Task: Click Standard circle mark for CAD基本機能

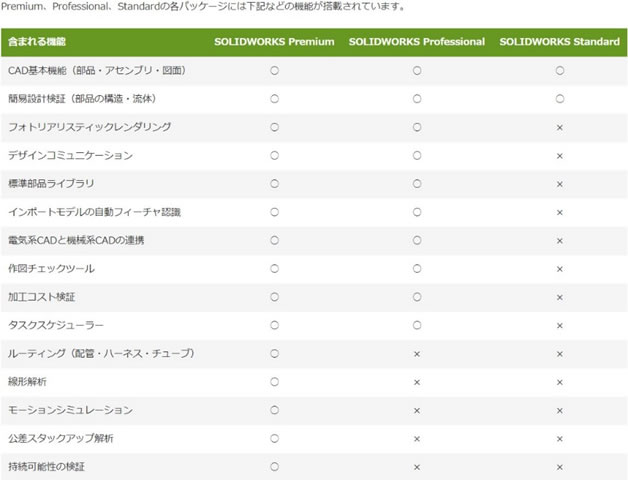Action: tap(560, 71)
